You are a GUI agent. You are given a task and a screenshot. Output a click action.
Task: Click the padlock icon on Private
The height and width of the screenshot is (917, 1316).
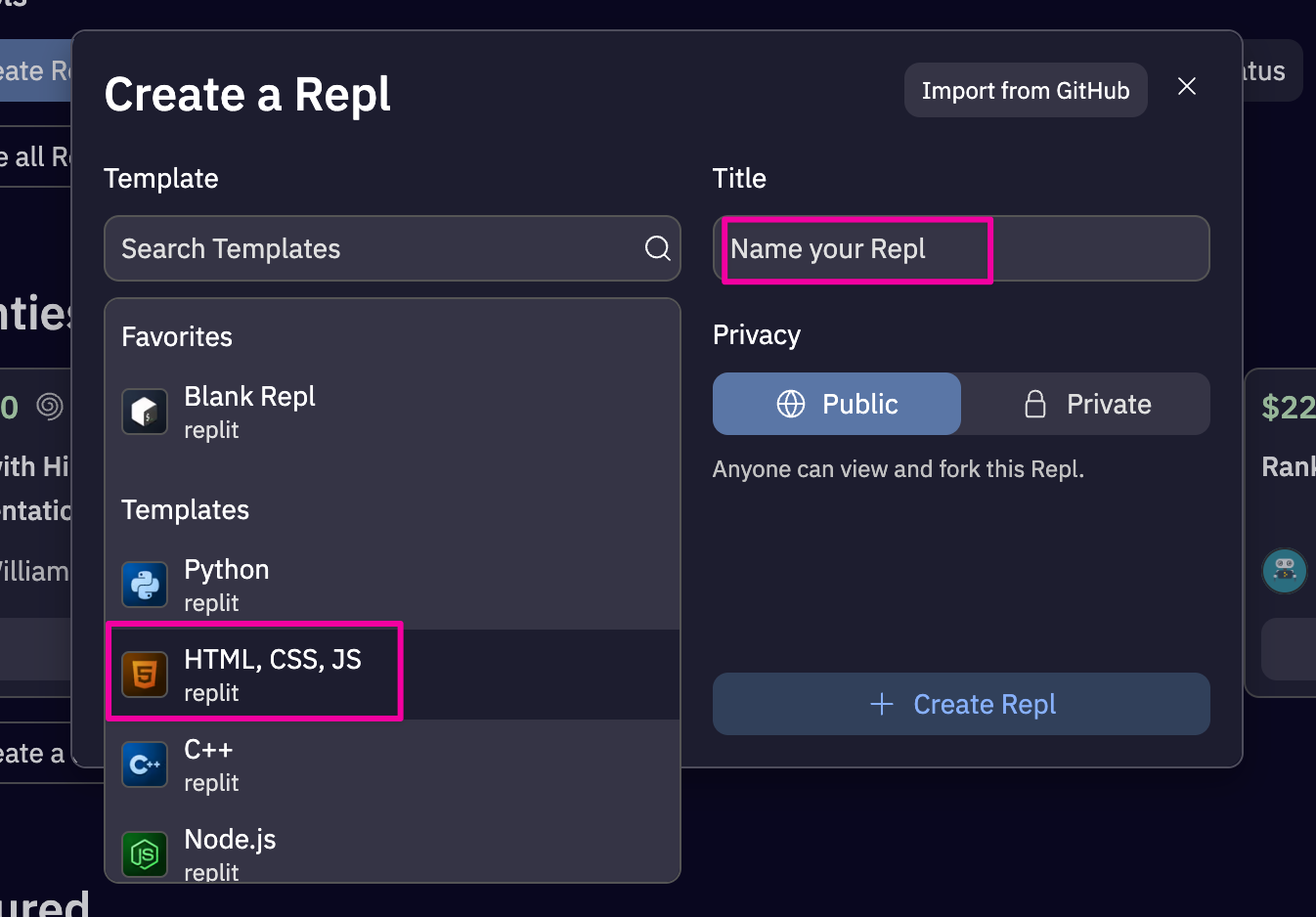pyautogui.click(x=1035, y=404)
